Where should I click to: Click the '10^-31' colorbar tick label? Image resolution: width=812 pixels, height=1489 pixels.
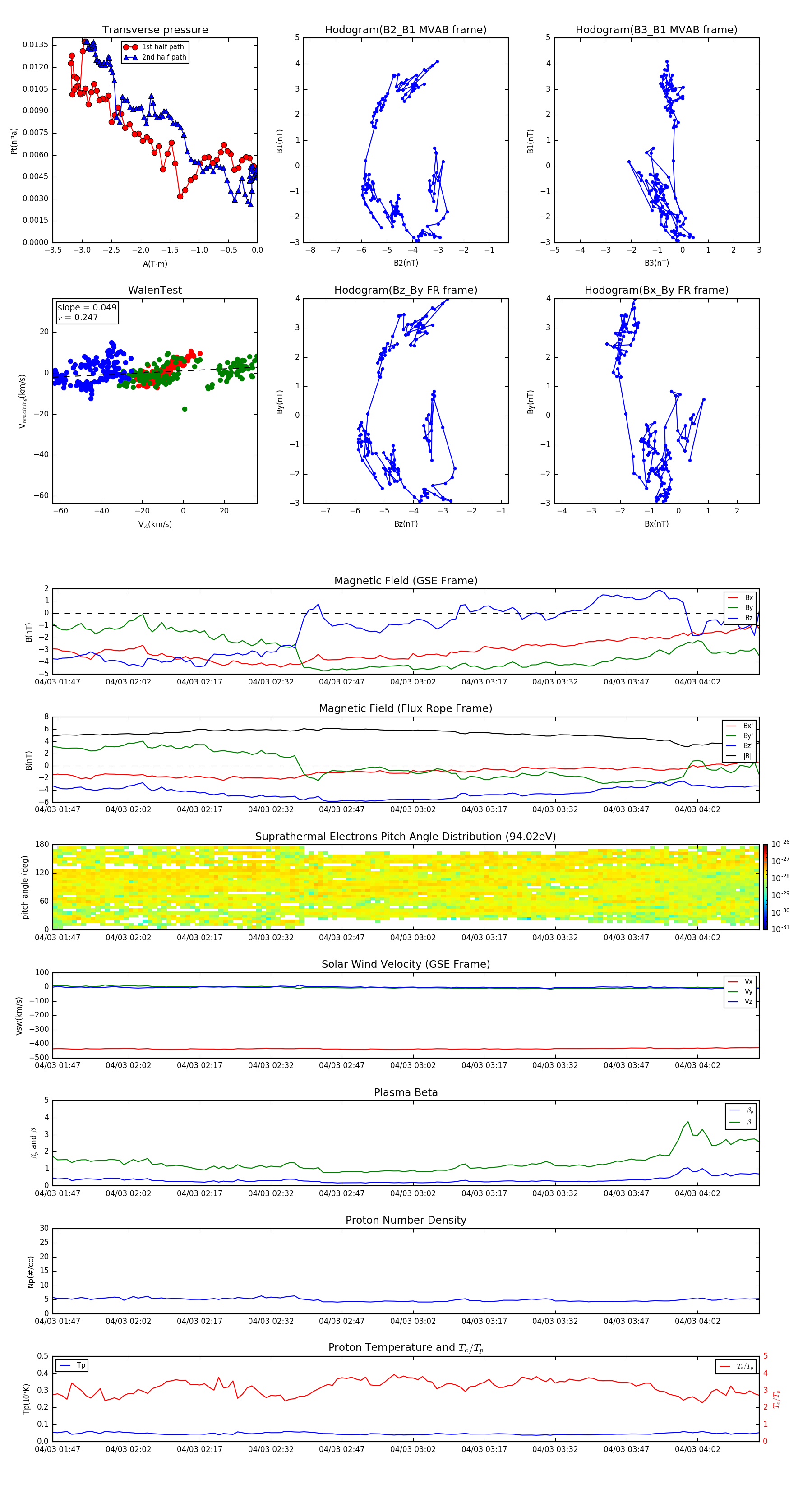click(780, 929)
